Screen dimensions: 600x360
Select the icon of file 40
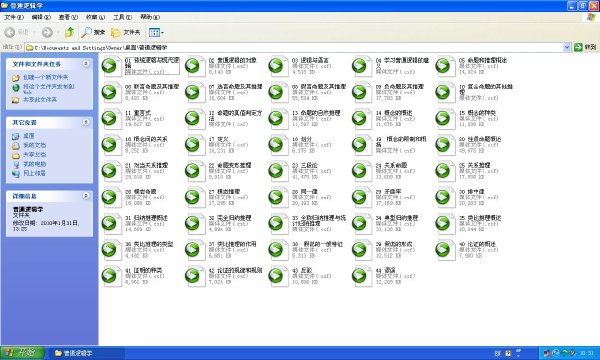point(445,249)
